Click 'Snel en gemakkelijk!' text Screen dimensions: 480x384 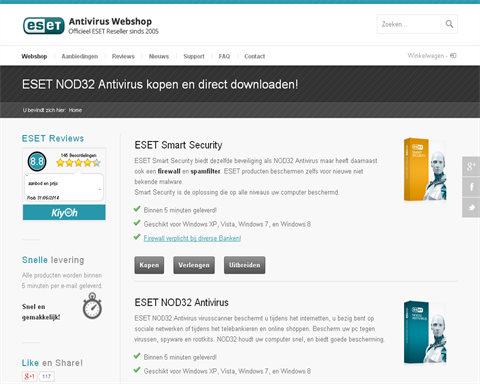tap(41, 312)
